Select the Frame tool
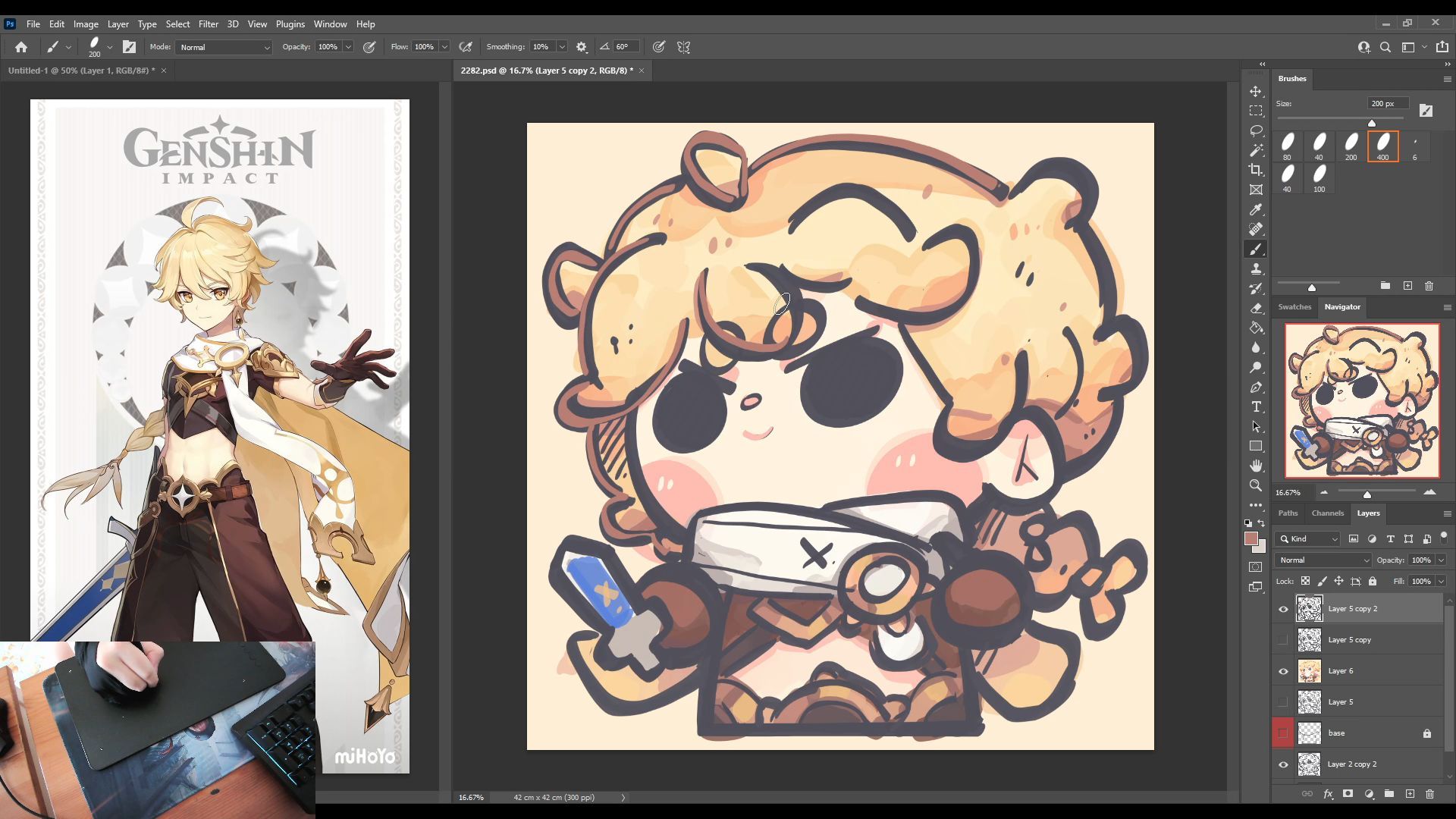This screenshot has width=1456, height=819. (x=1256, y=190)
